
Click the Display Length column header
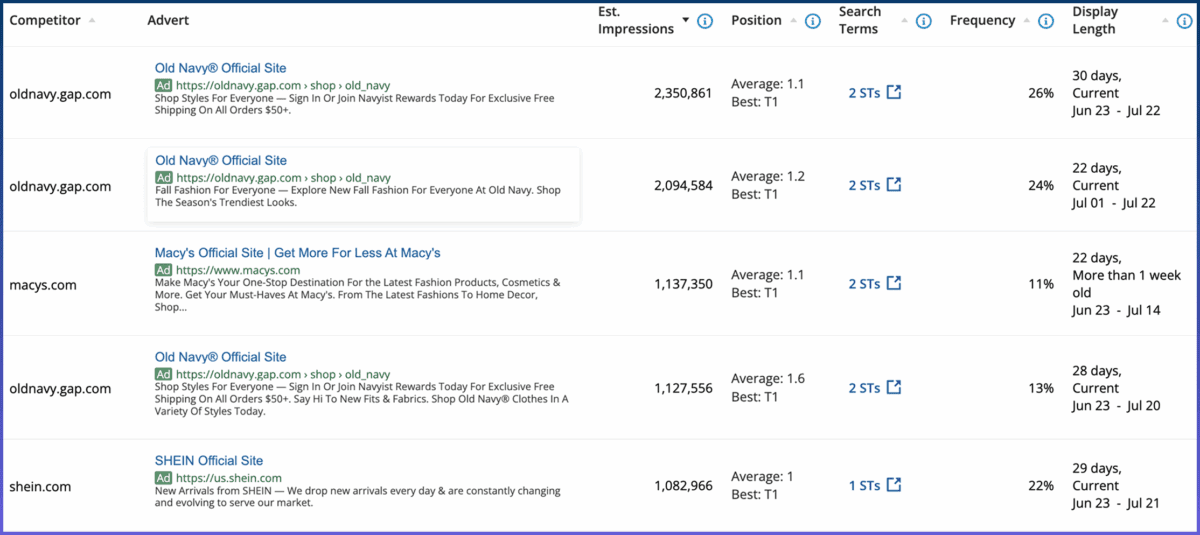pos(1095,21)
